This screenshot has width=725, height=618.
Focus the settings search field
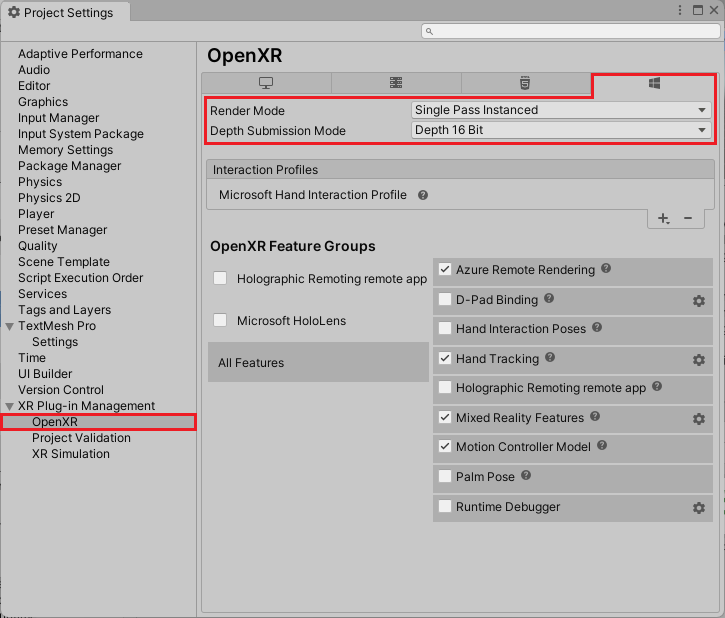(571, 31)
